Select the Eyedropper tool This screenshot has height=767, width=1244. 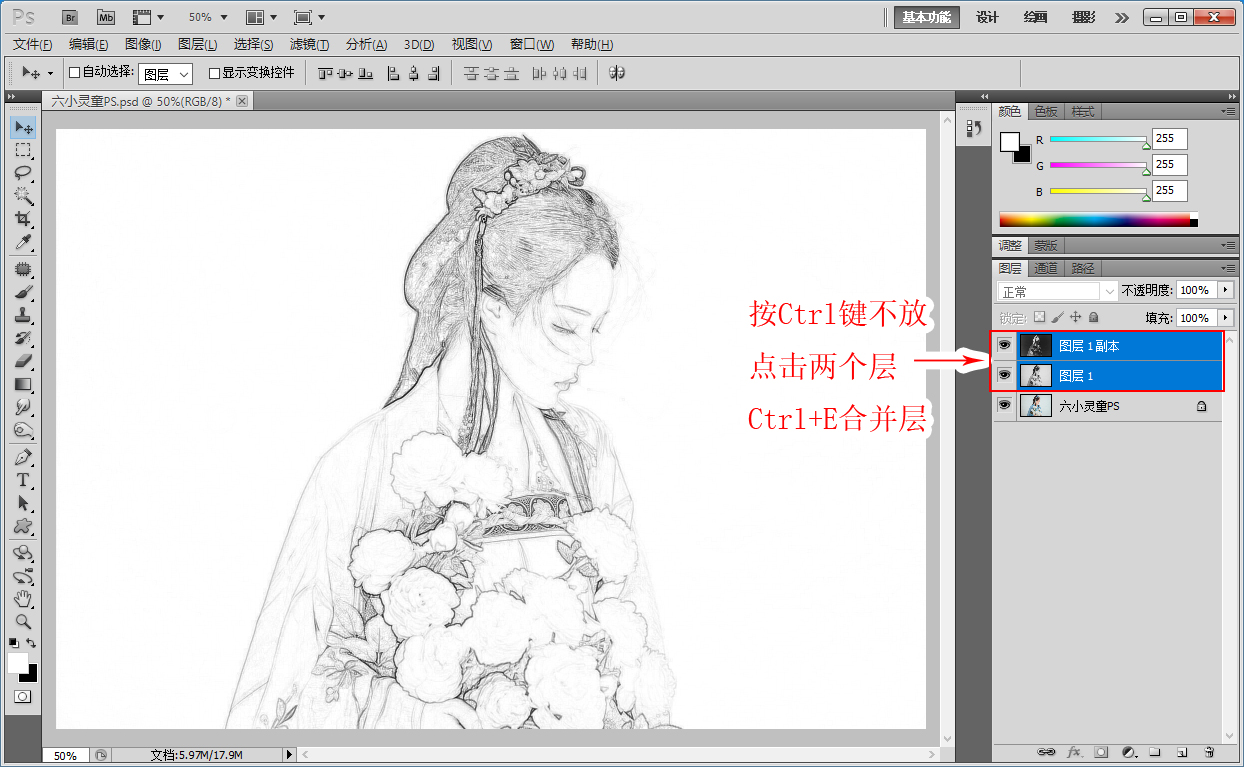click(x=23, y=243)
